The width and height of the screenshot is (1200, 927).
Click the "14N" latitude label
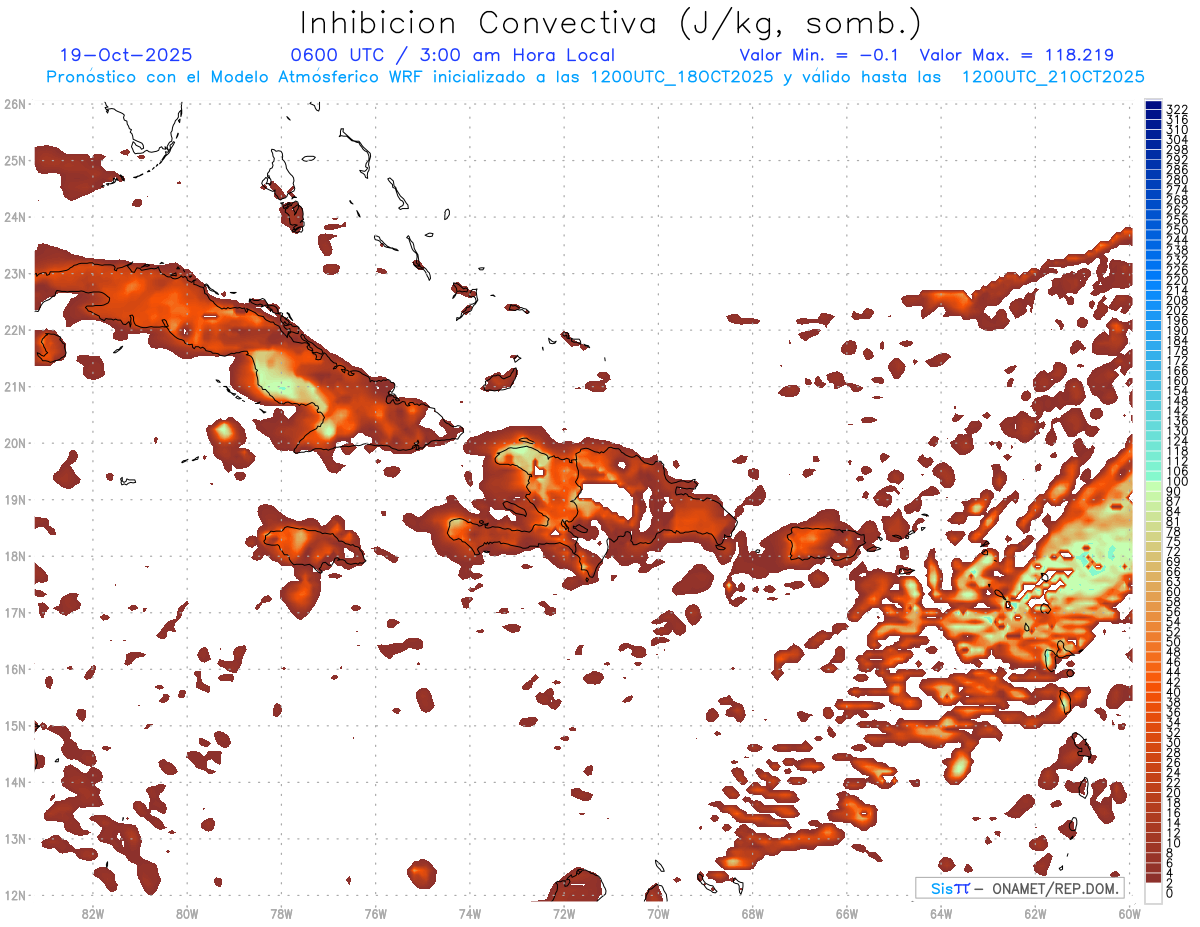click(x=14, y=782)
